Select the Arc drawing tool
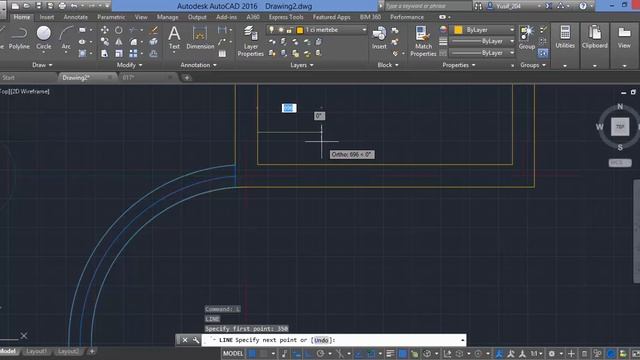This screenshot has height=360, width=640. click(66, 37)
